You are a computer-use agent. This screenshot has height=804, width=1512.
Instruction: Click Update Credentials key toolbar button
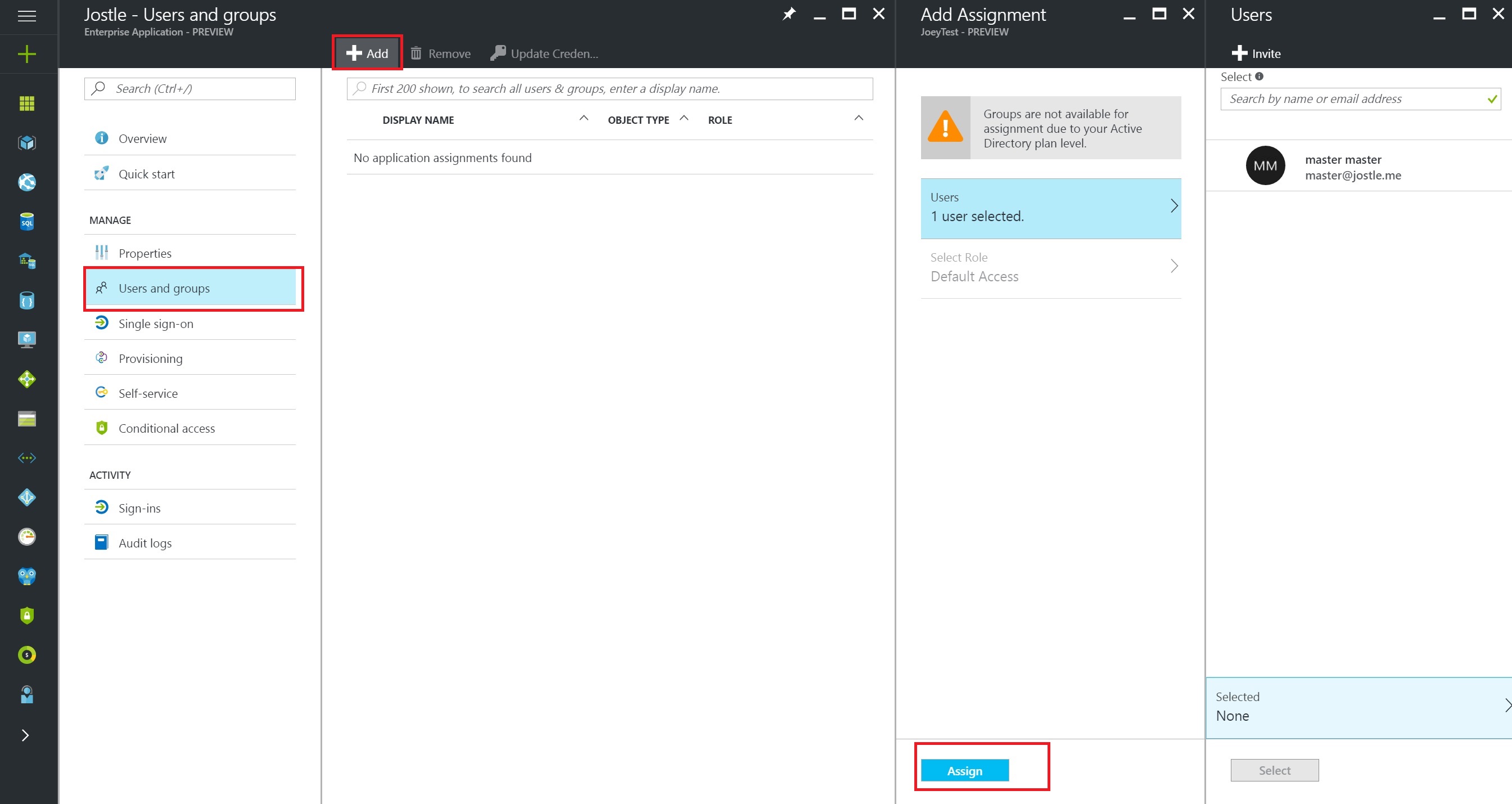tap(545, 53)
